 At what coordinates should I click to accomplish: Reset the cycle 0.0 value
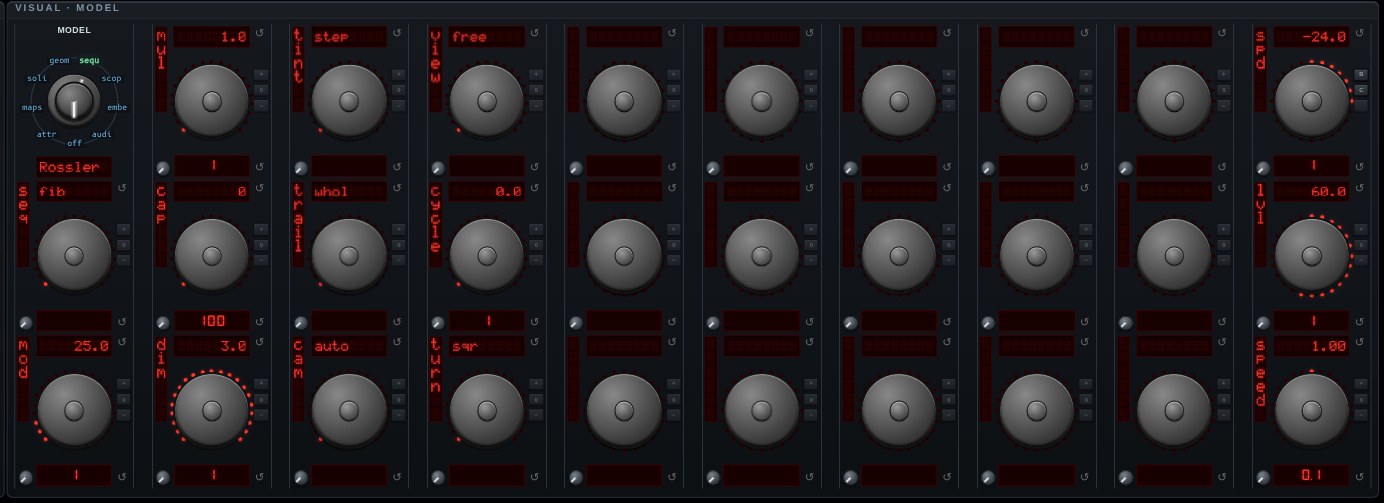coord(534,190)
